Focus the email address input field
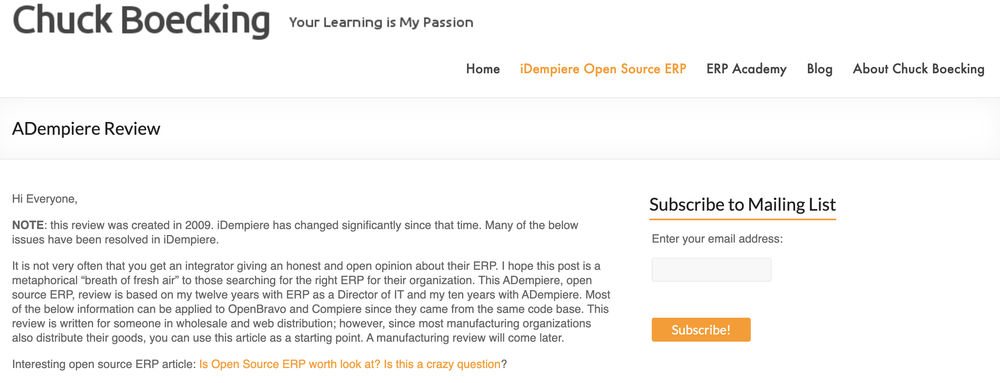Image resolution: width=1000 pixels, height=383 pixels. (711, 270)
